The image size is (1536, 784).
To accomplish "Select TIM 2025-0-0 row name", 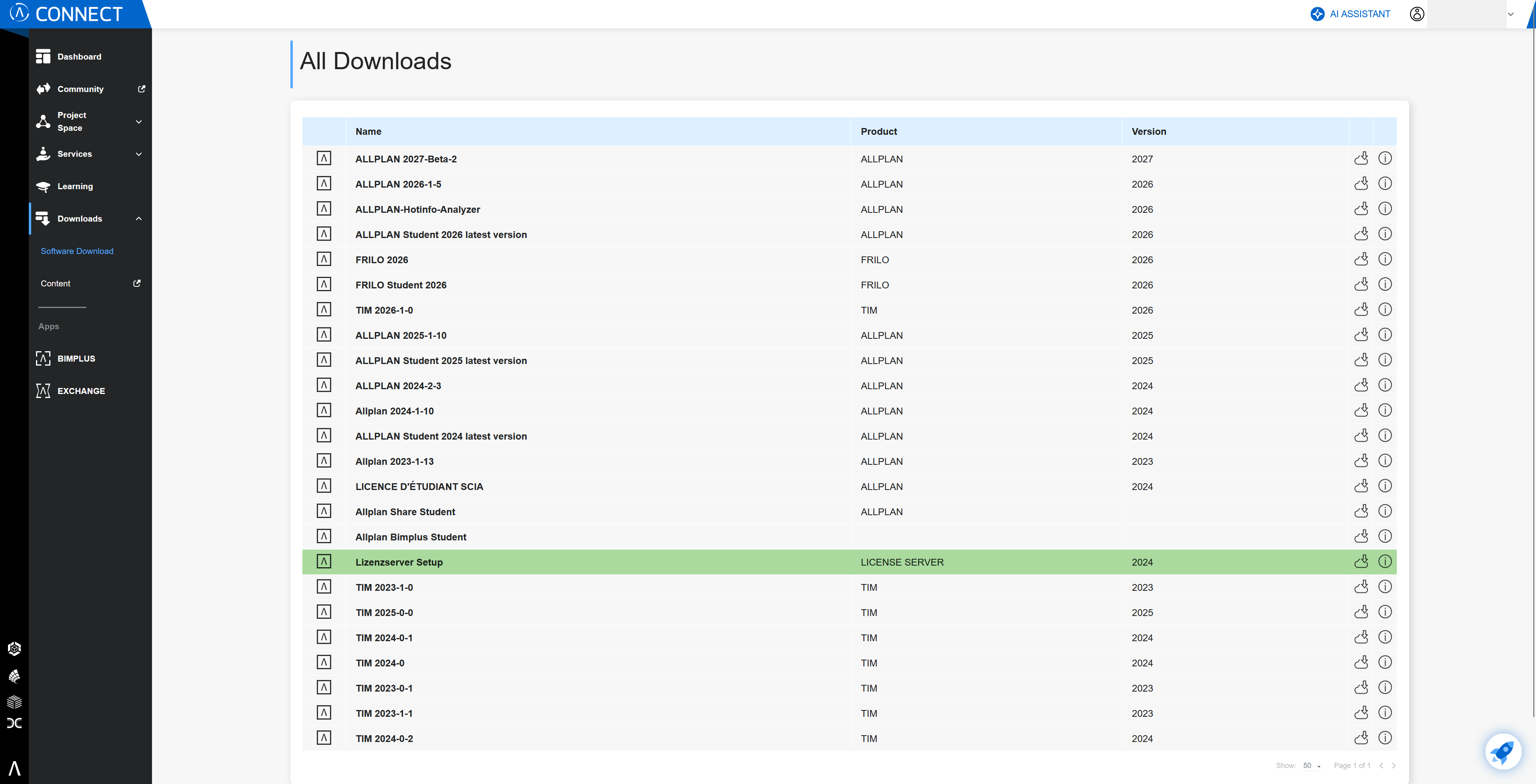I will coord(384,612).
